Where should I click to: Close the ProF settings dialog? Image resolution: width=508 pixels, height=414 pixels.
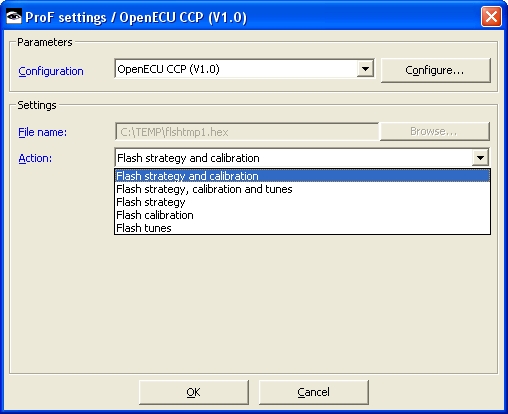click(491, 16)
